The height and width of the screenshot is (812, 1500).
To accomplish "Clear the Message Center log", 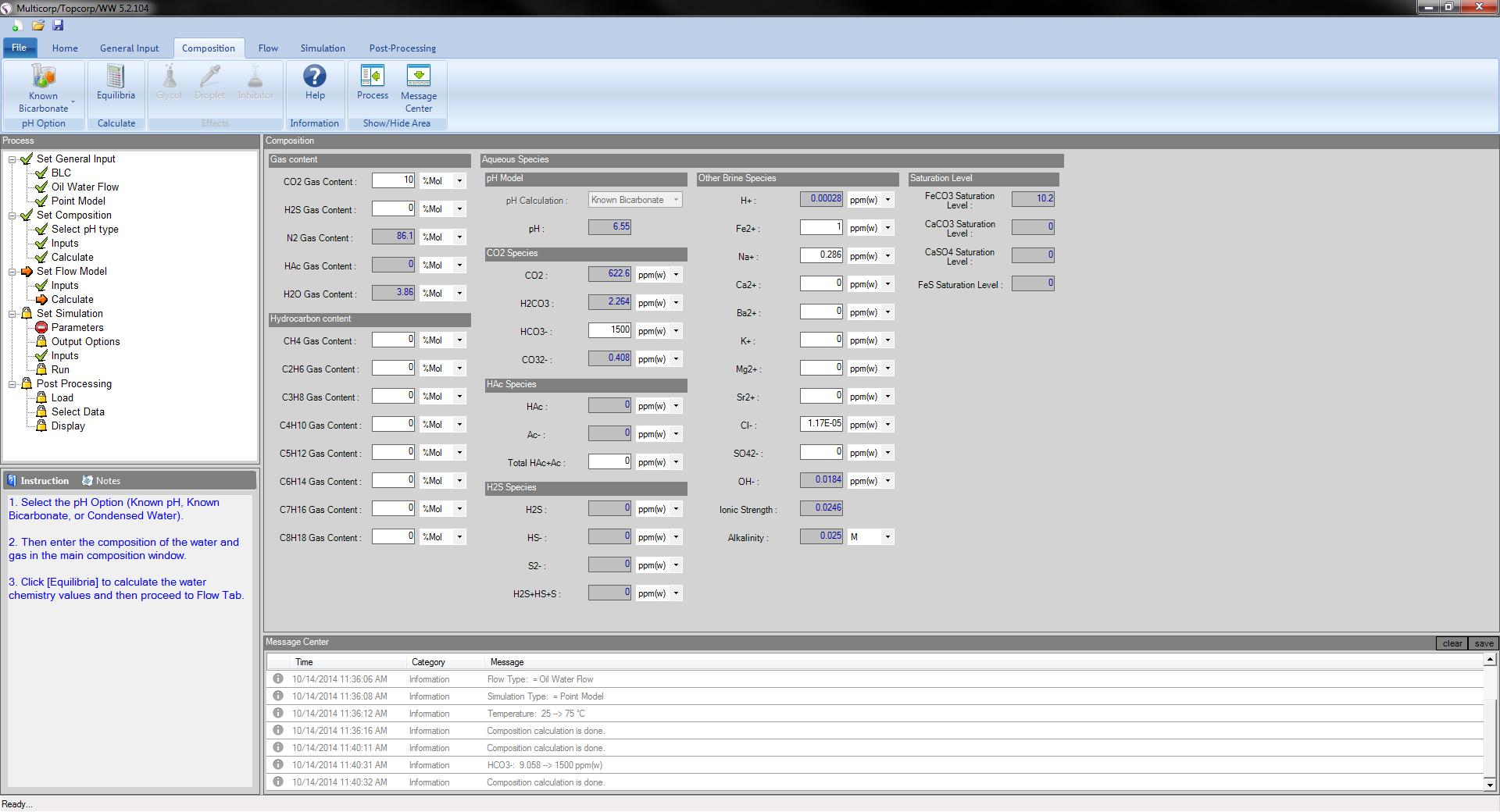I will pyautogui.click(x=1452, y=643).
